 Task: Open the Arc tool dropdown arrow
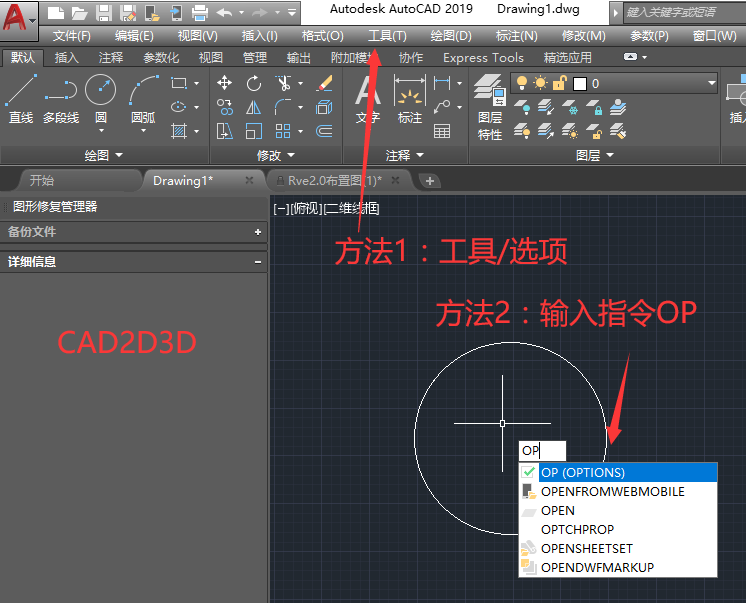pos(144,130)
